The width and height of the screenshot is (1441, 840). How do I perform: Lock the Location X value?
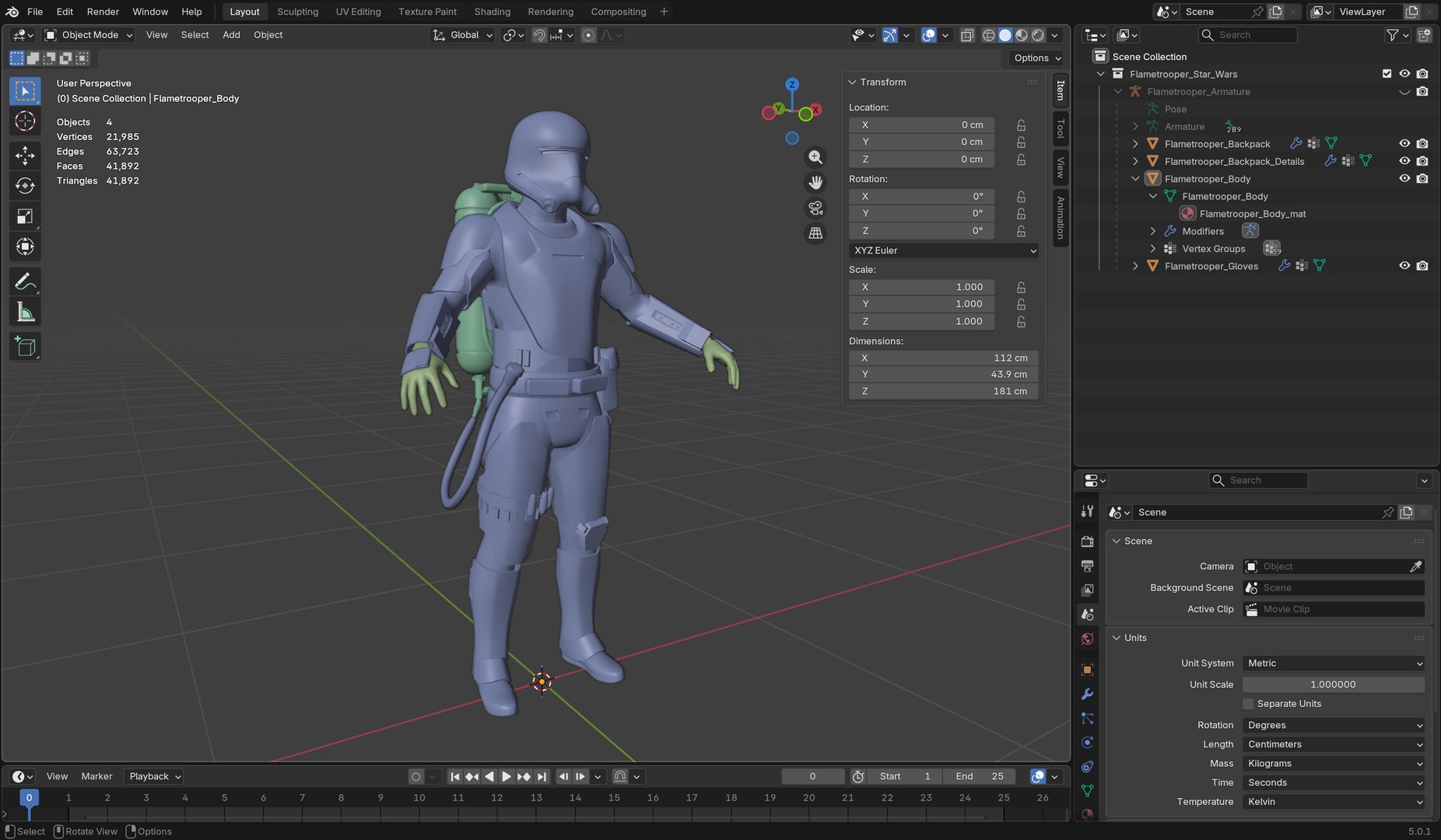click(1021, 125)
